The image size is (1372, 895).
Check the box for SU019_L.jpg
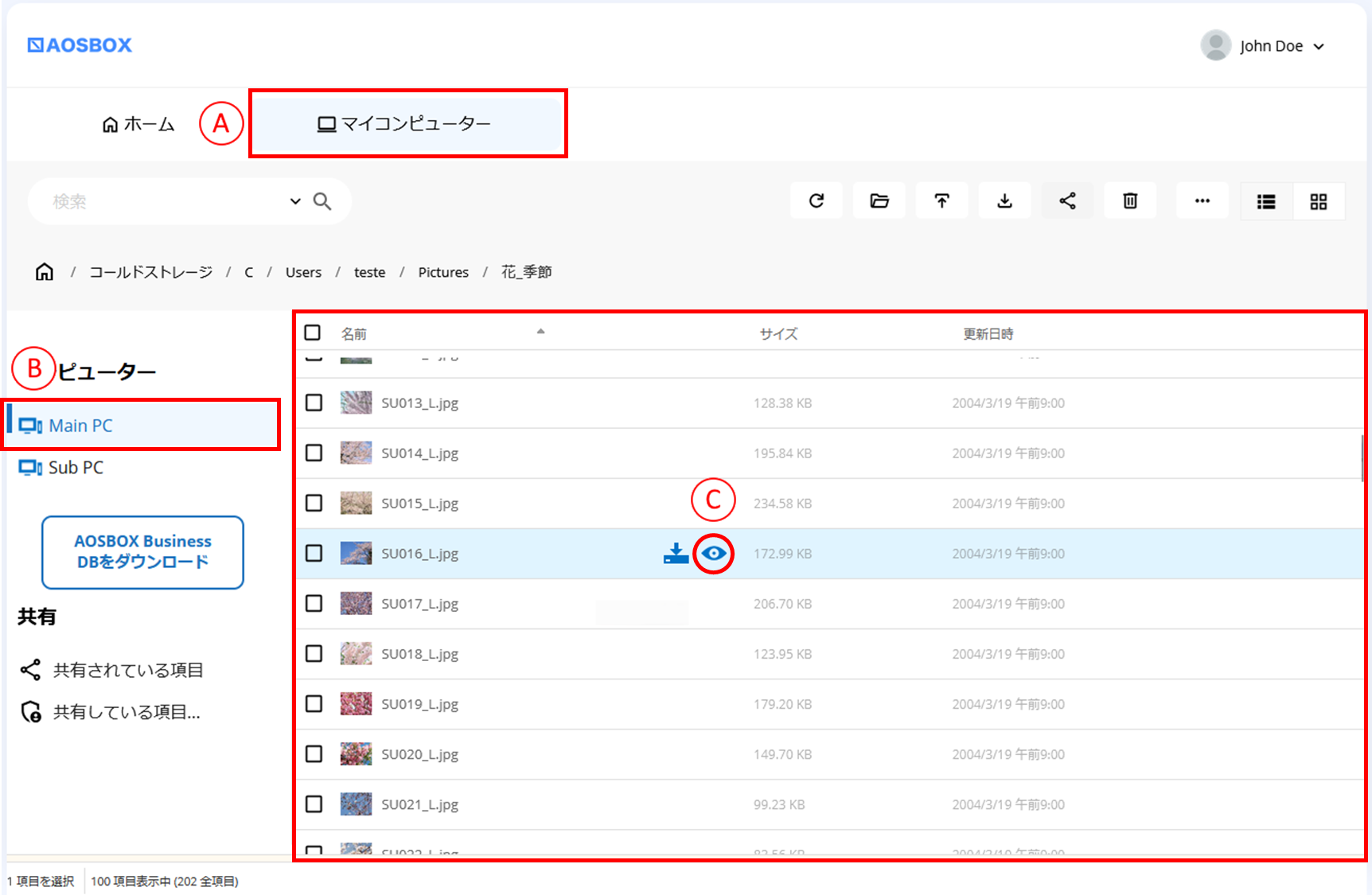[x=314, y=703]
